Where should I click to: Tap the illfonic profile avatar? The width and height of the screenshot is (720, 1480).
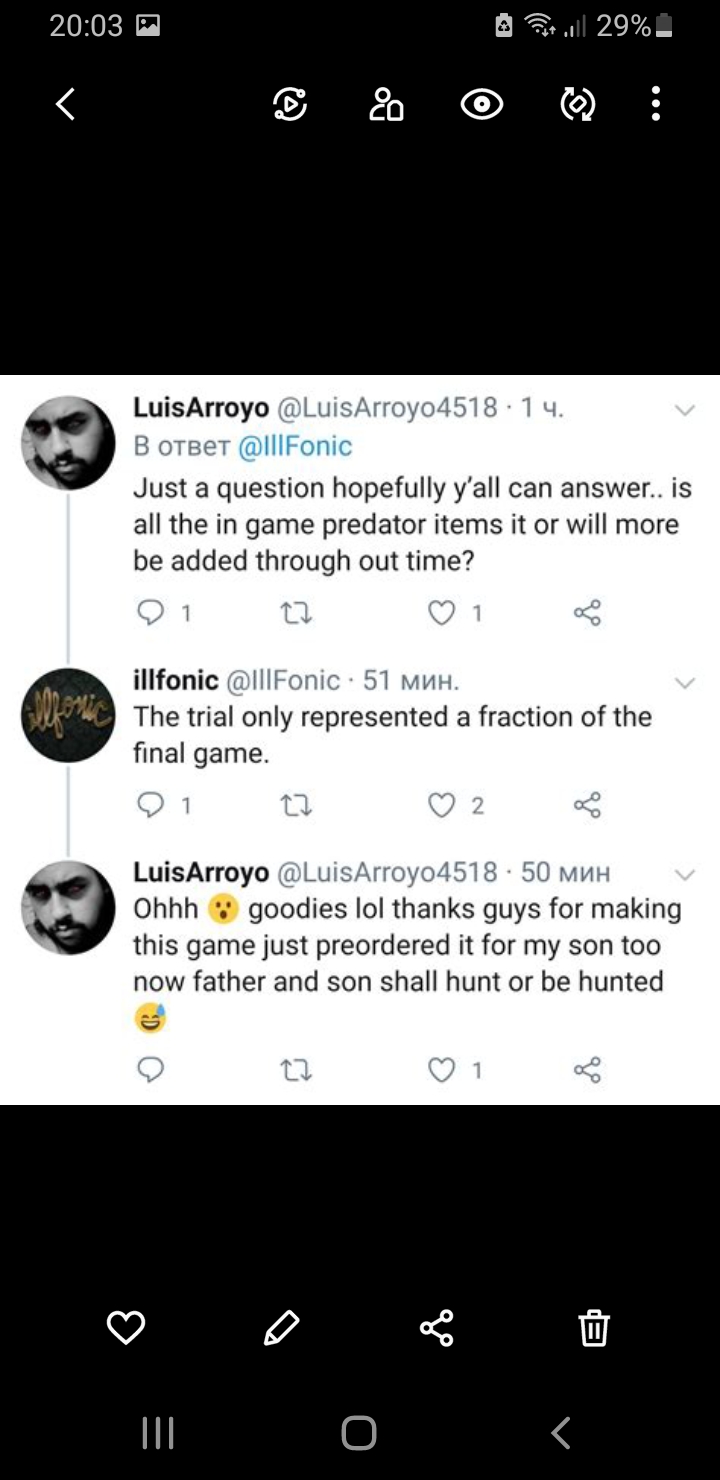tap(68, 715)
